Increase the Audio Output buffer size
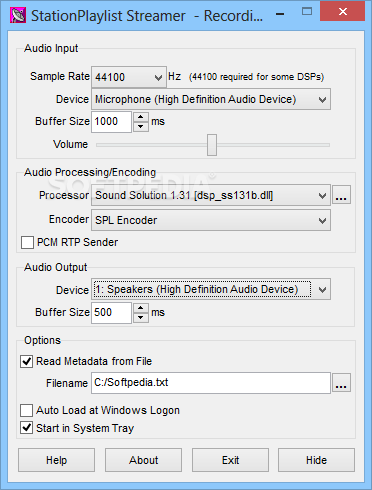This screenshot has height=490, width=372. (x=141, y=308)
